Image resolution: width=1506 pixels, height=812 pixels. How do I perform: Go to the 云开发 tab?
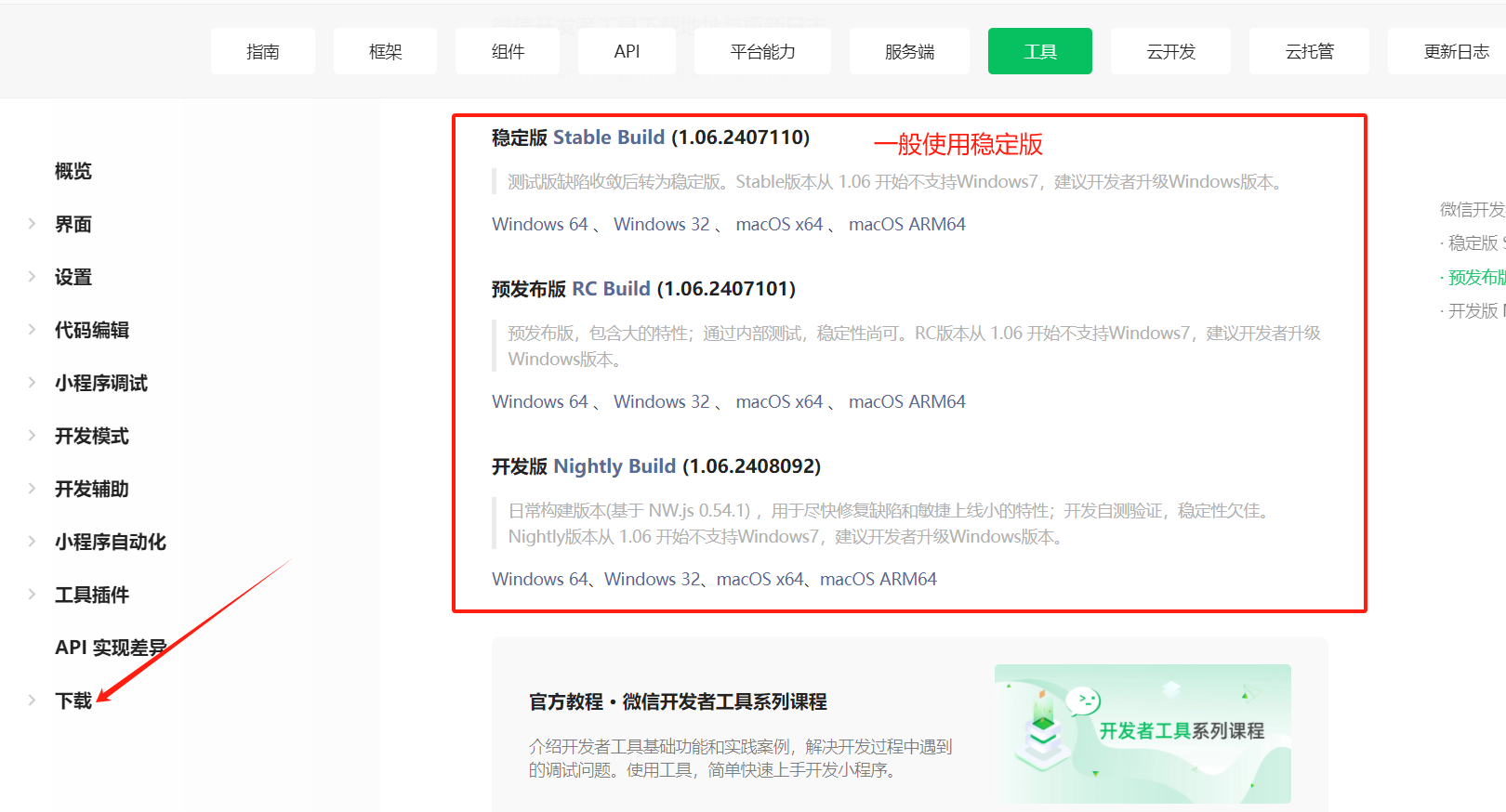pyautogui.click(x=1170, y=51)
